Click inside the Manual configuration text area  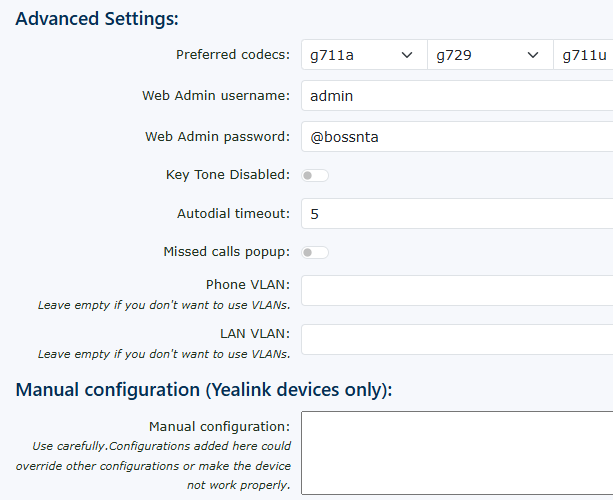click(x=457, y=453)
